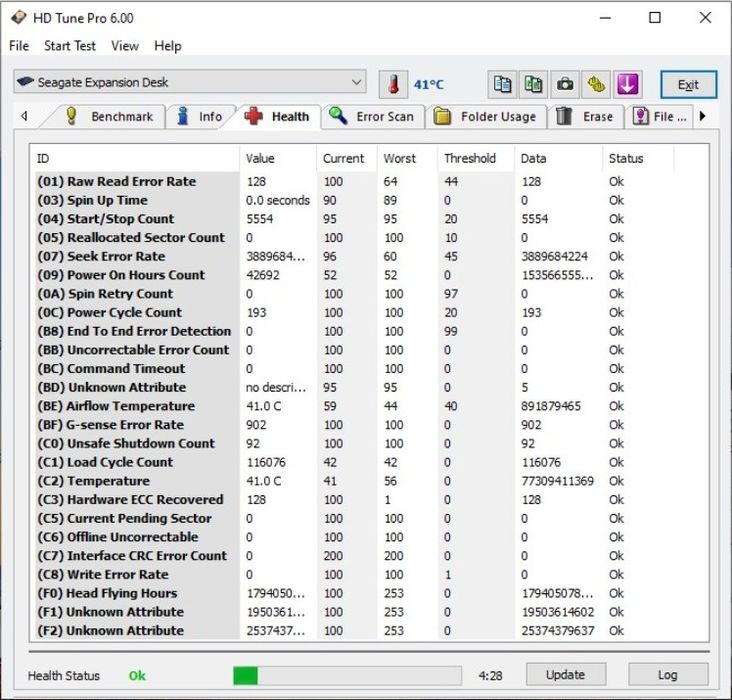This screenshot has height=700, width=732.
Task: Click the thermometer temperature icon
Action: tap(393, 85)
